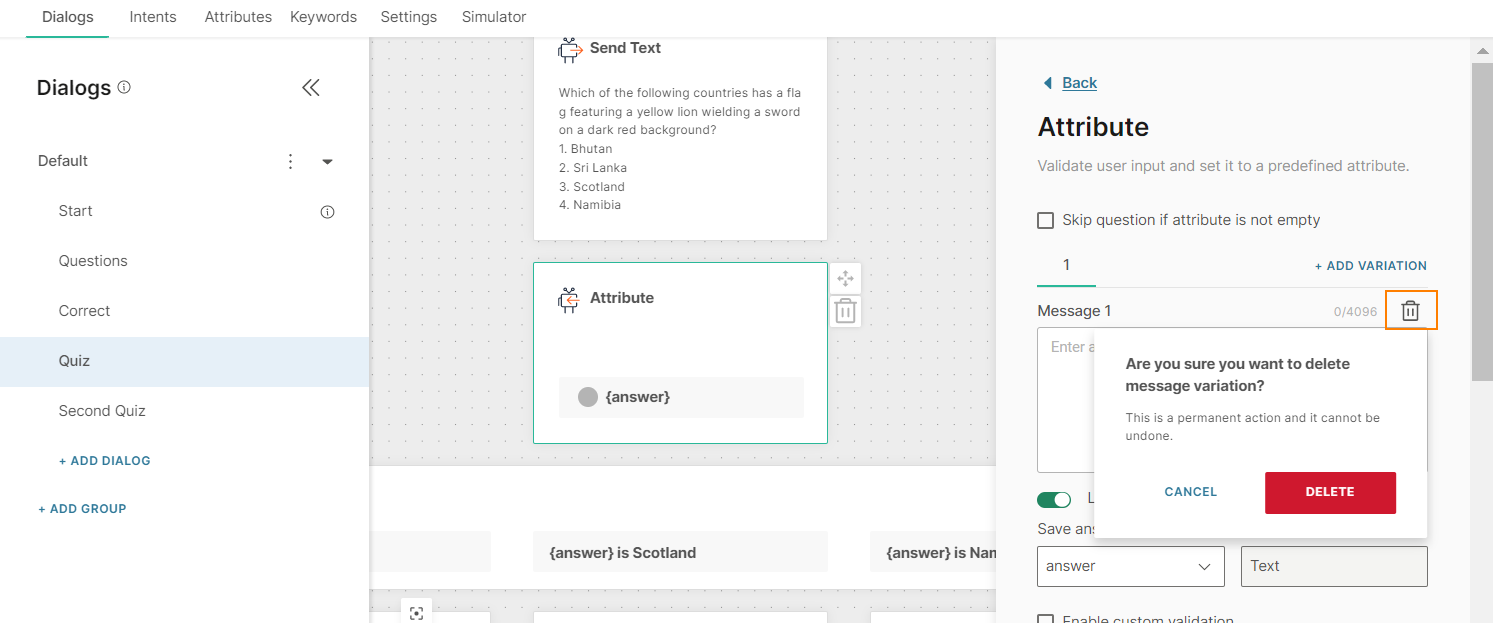Select the Second Quiz dialog

pos(102,411)
